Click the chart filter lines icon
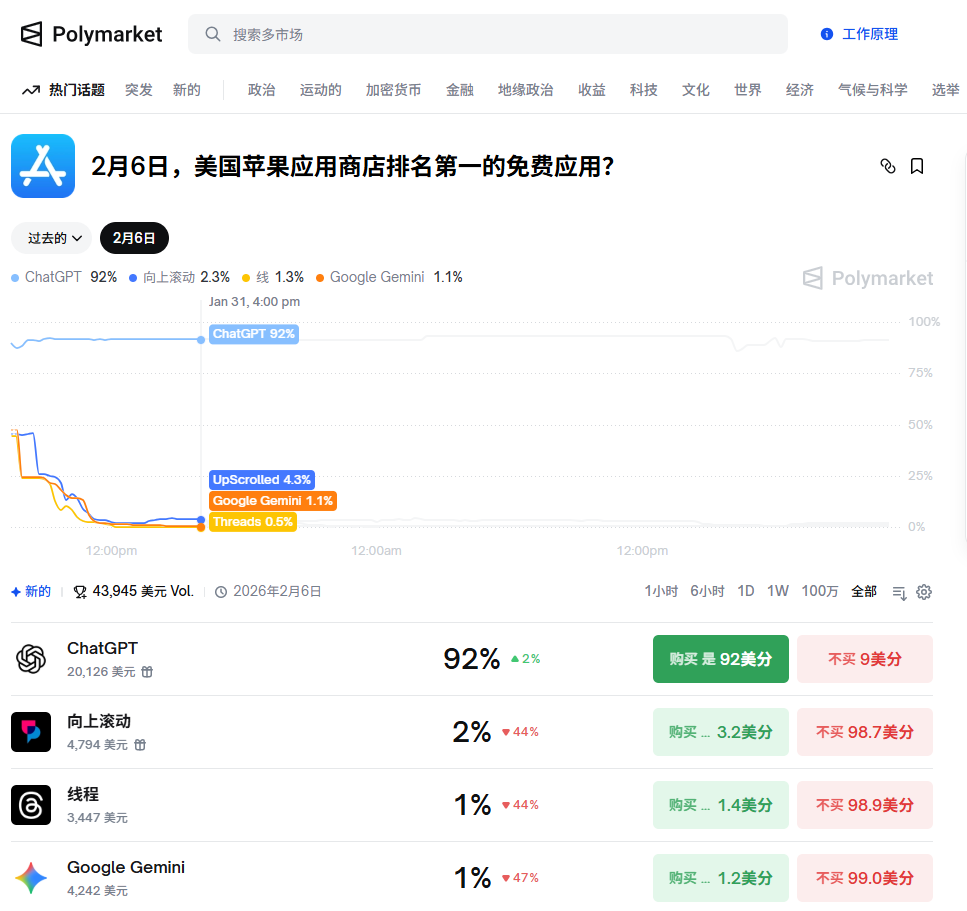This screenshot has width=967, height=911. pyautogui.click(x=899, y=592)
